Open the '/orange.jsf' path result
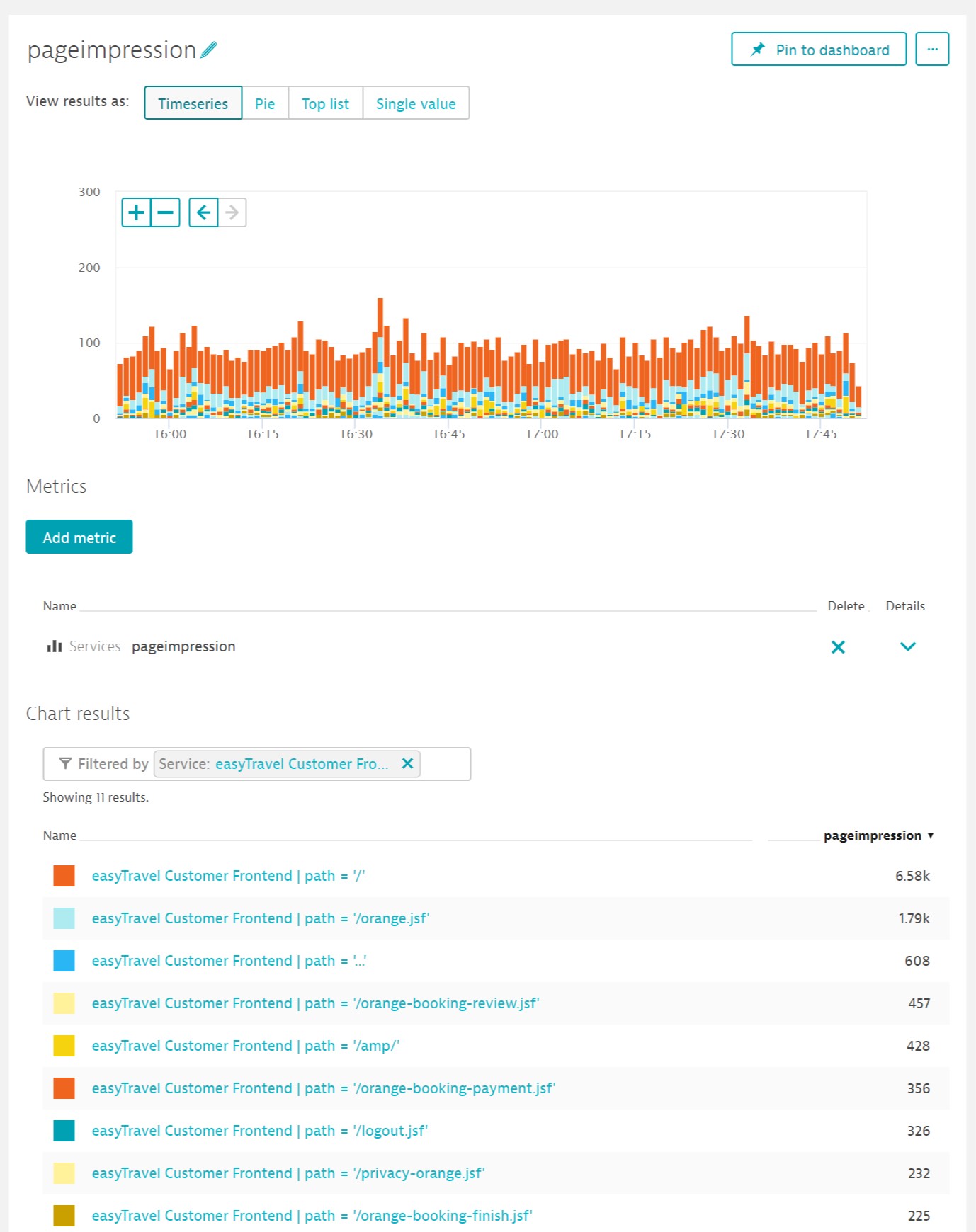 click(261, 918)
